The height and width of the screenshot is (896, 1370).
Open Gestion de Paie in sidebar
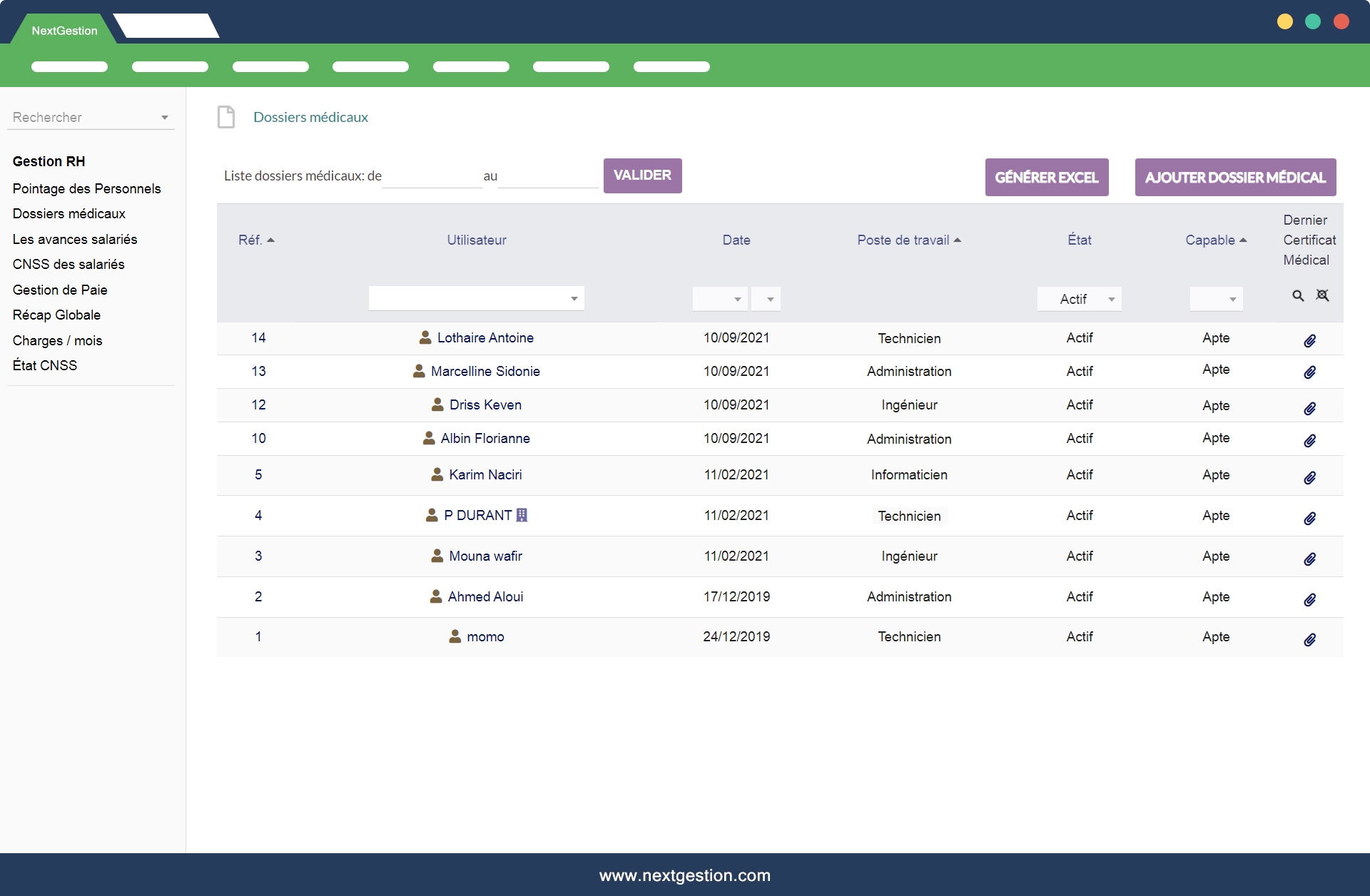pyautogui.click(x=60, y=290)
